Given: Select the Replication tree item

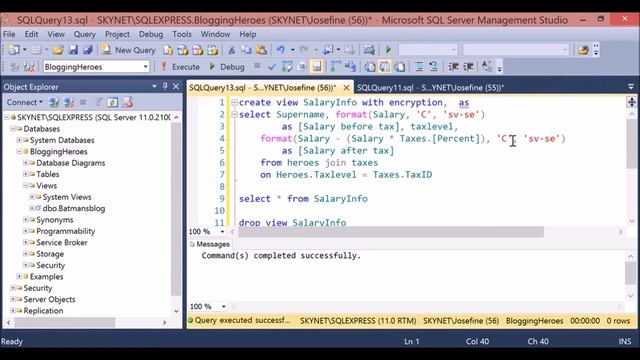Looking at the screenshot, I should pyautogui.click(x=43, y=311).
